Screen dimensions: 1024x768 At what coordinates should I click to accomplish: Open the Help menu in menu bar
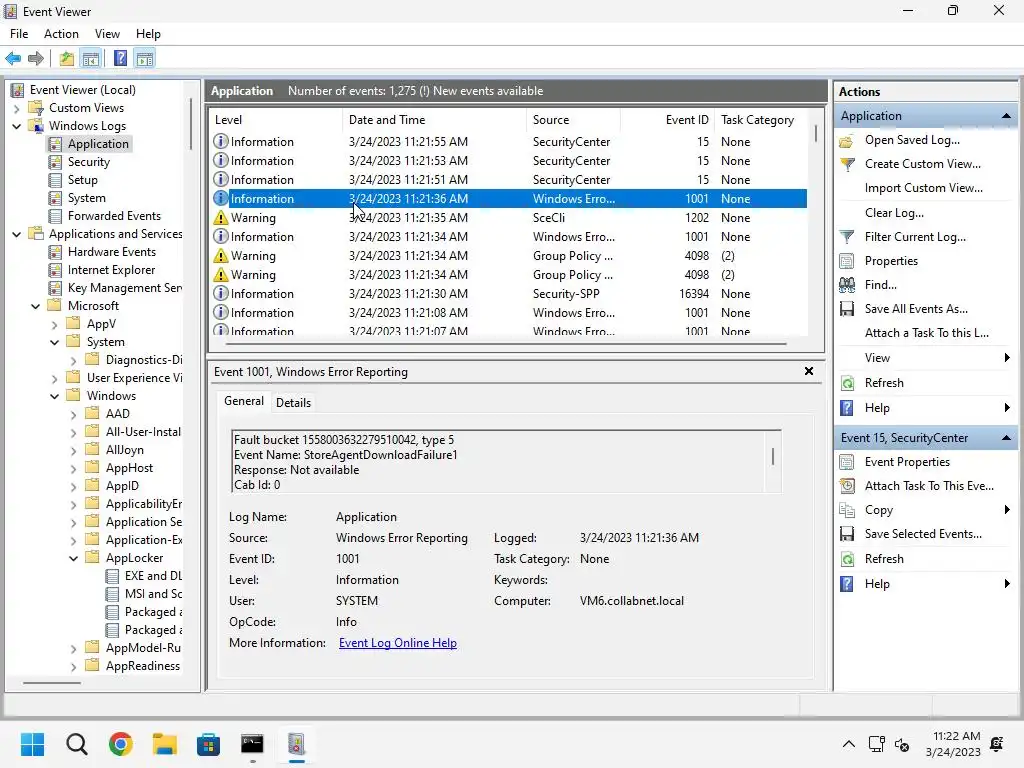(x=148, y=34)
